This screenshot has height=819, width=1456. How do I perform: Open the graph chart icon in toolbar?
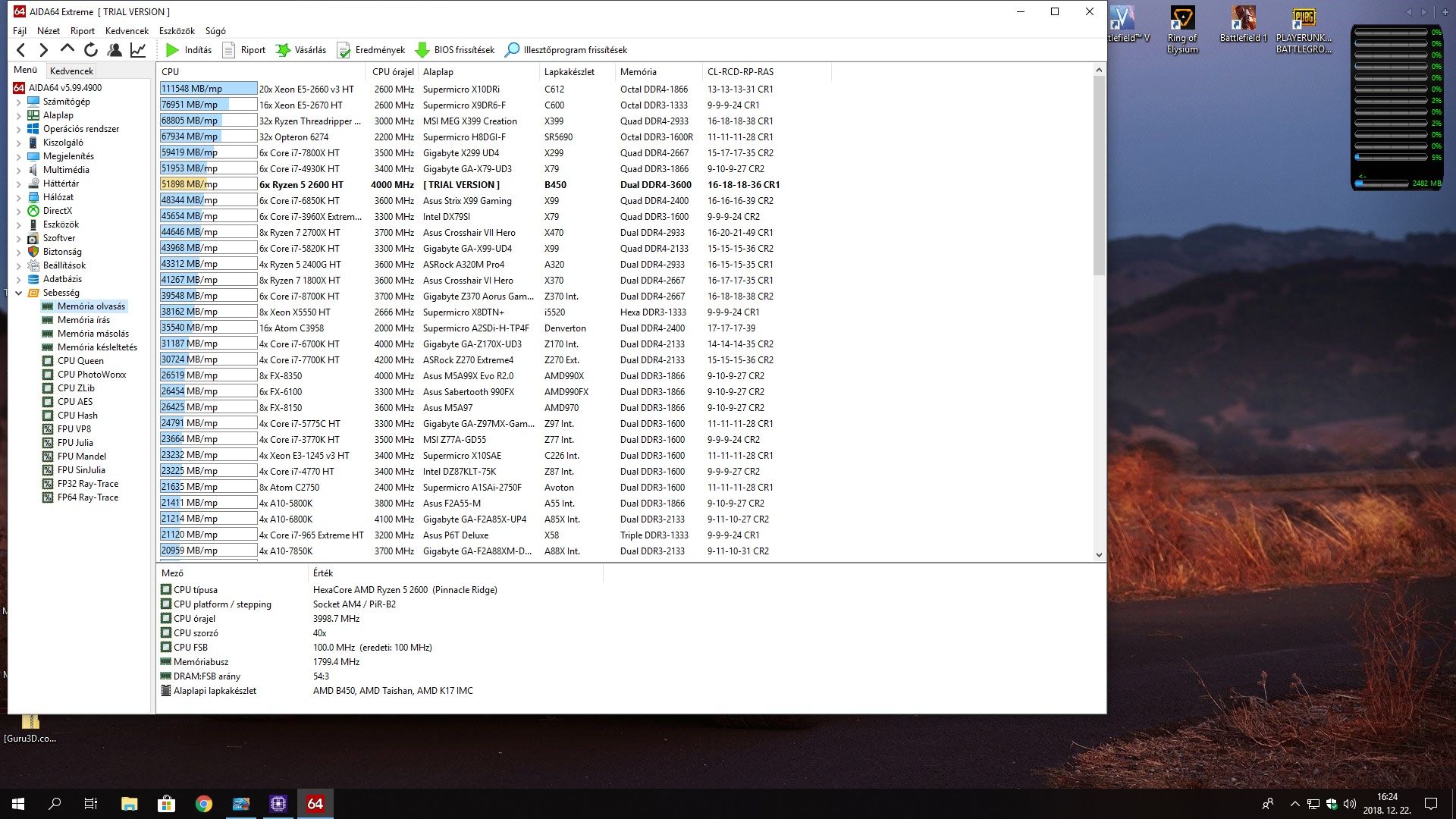coord(138,50)
